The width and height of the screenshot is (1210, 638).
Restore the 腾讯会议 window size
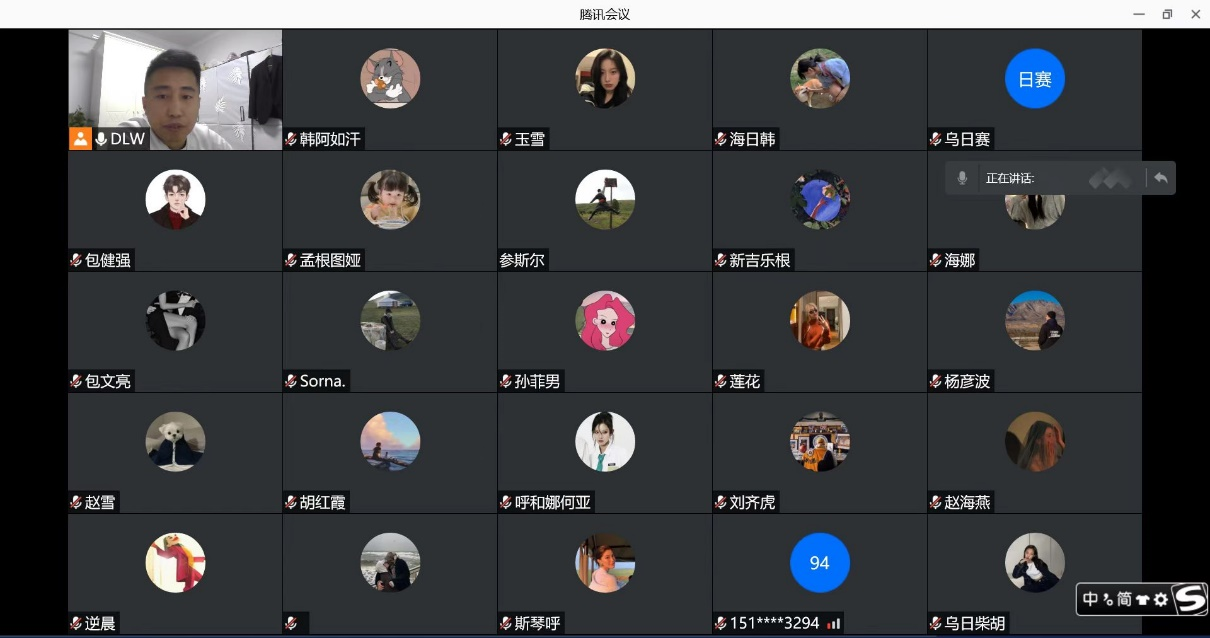pos(1167,14)
